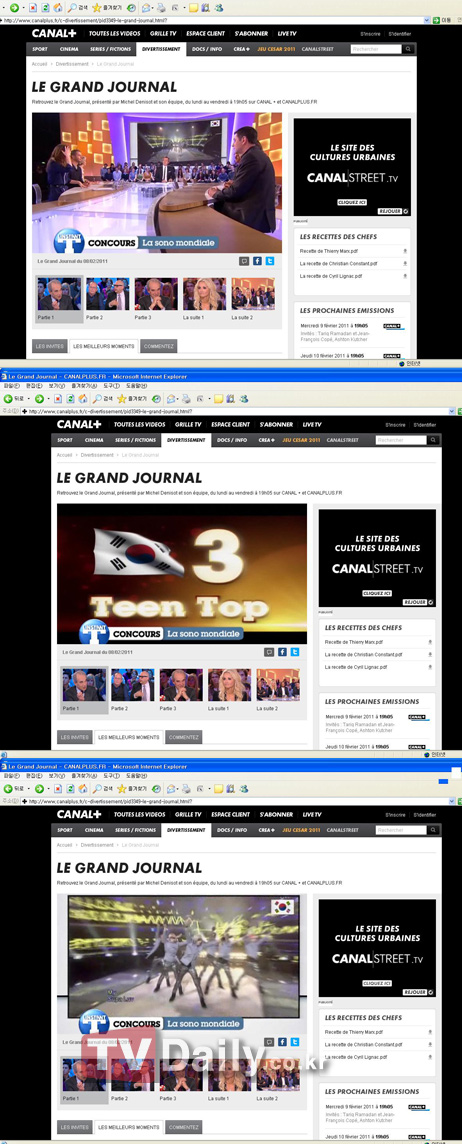Open La recette de Cyril Lignac.pdf, studio-scene window
This screenshot has width=462, height=1144.
331,276
